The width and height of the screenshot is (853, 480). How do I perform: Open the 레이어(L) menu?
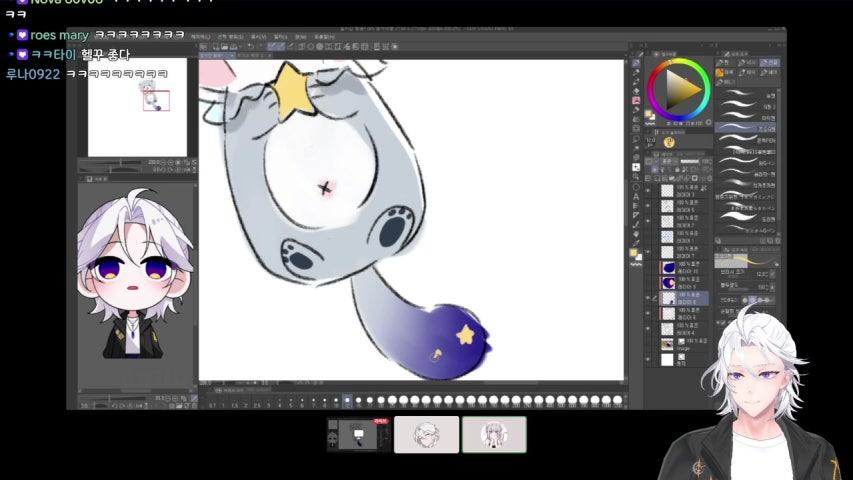coord(201,37)
